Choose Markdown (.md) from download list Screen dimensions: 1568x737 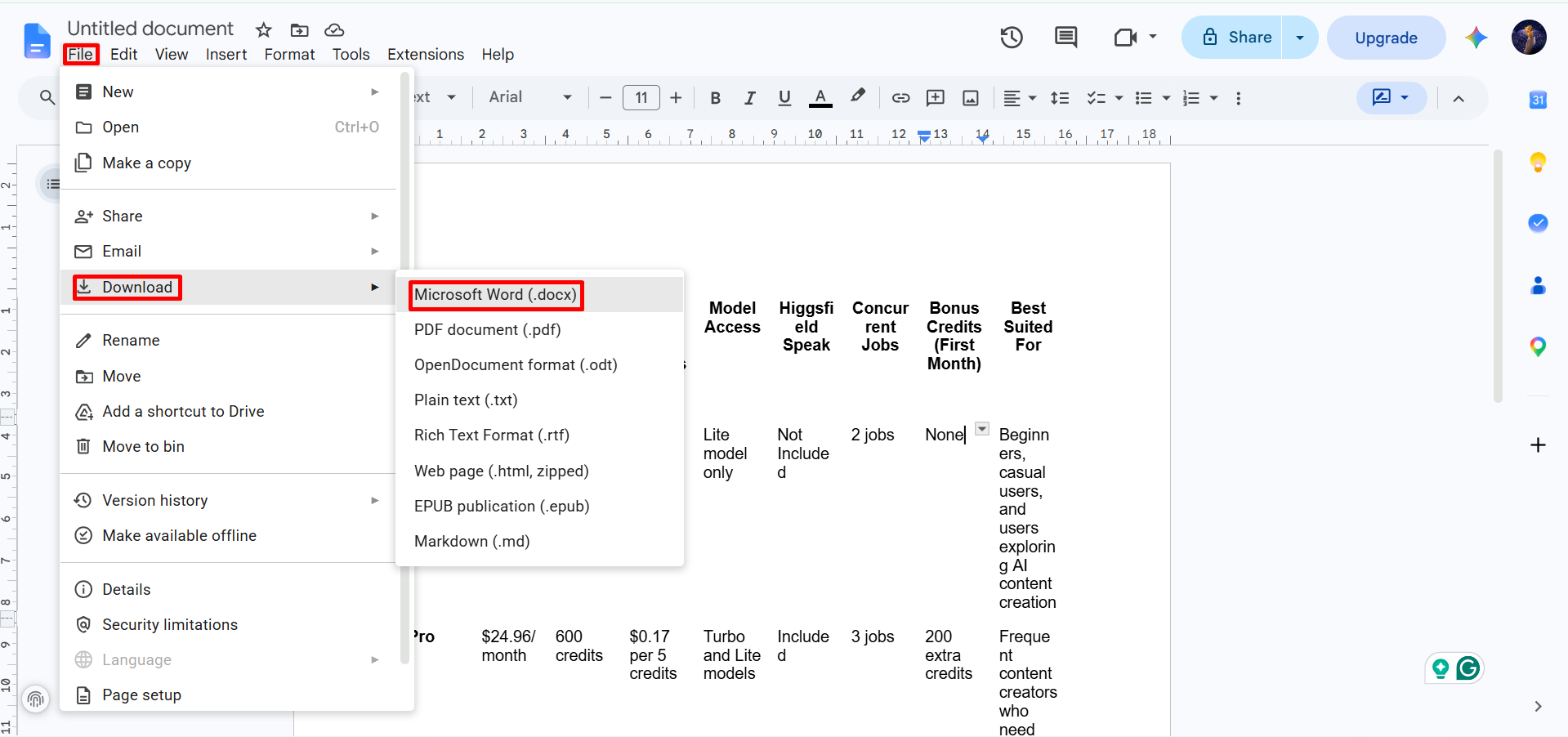(x=539, y=542)
